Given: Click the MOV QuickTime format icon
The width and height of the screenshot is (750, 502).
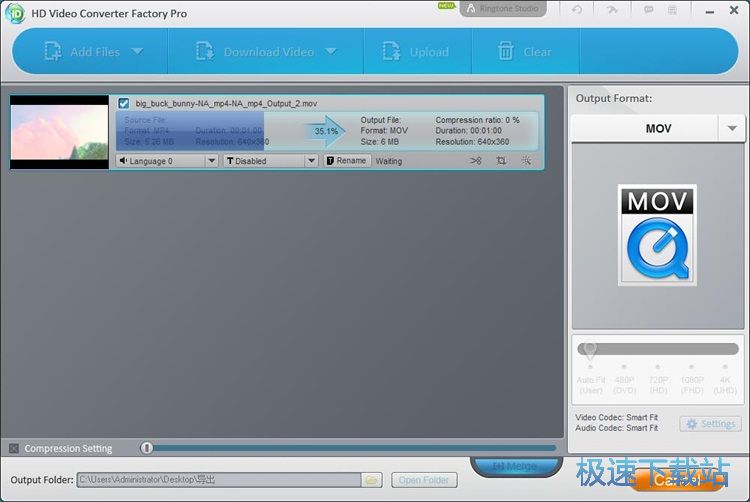Looking at the screenshot, I should coord(657,235).
